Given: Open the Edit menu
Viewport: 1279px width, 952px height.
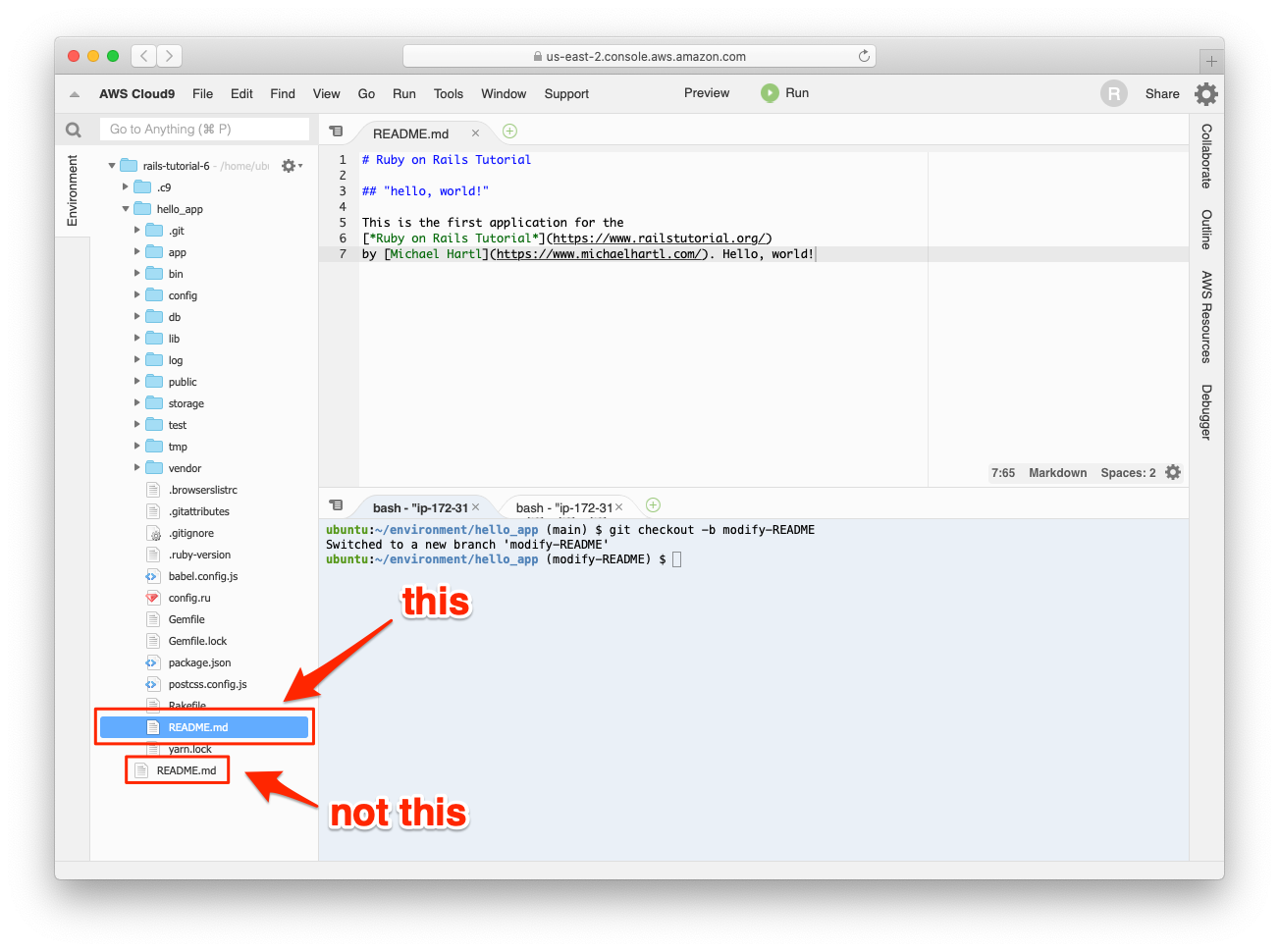Looking at the screenshot, I should click(x=241, y=94).
